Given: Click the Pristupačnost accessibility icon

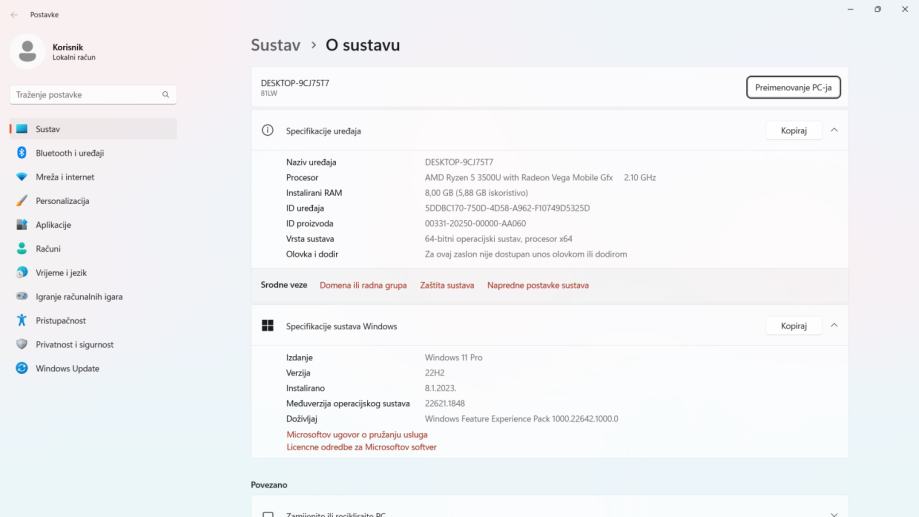Looking at the screenshot, I should (22, 321).
